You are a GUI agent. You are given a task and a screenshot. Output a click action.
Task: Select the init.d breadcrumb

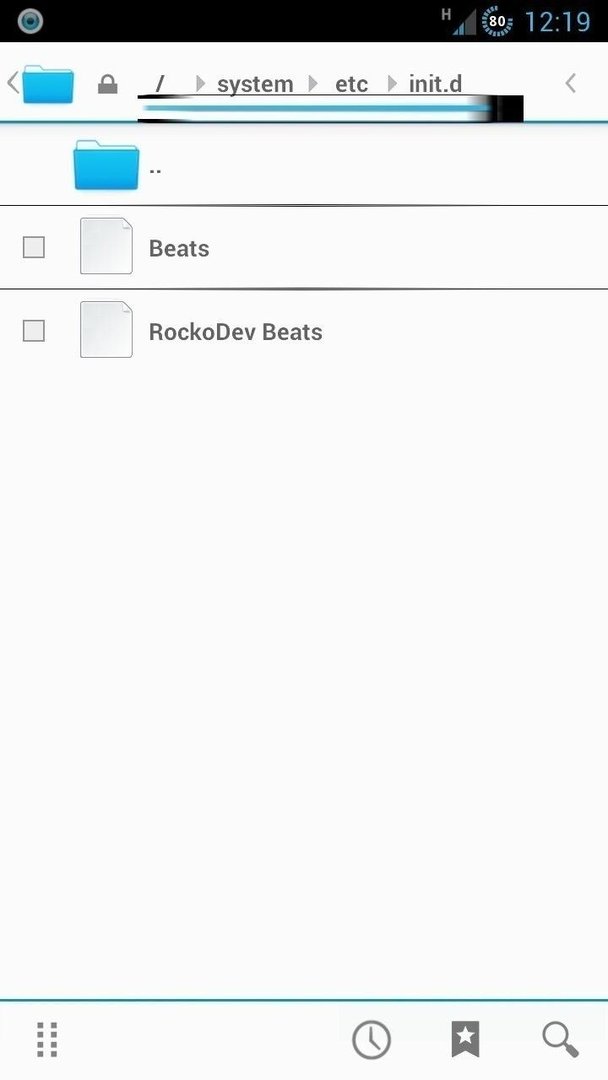(435, 84)
